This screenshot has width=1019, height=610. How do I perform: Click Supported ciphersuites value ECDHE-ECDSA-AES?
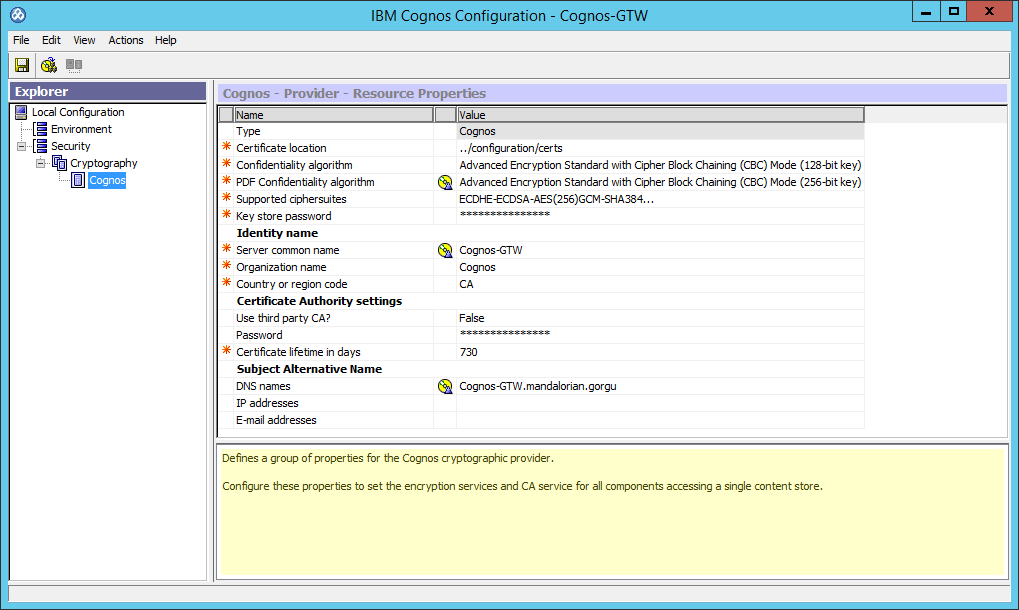[660, 199]
